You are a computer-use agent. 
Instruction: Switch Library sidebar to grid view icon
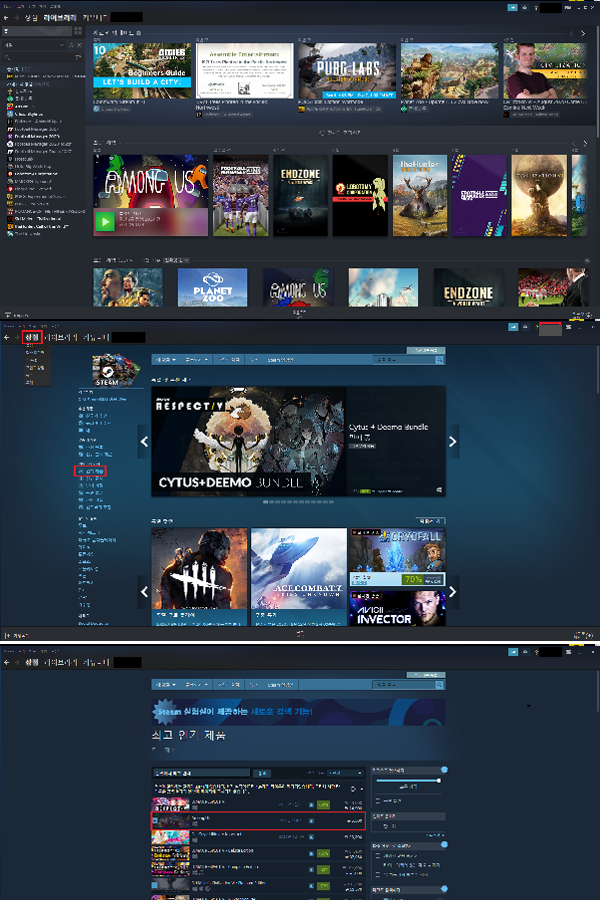click(78, 31)
